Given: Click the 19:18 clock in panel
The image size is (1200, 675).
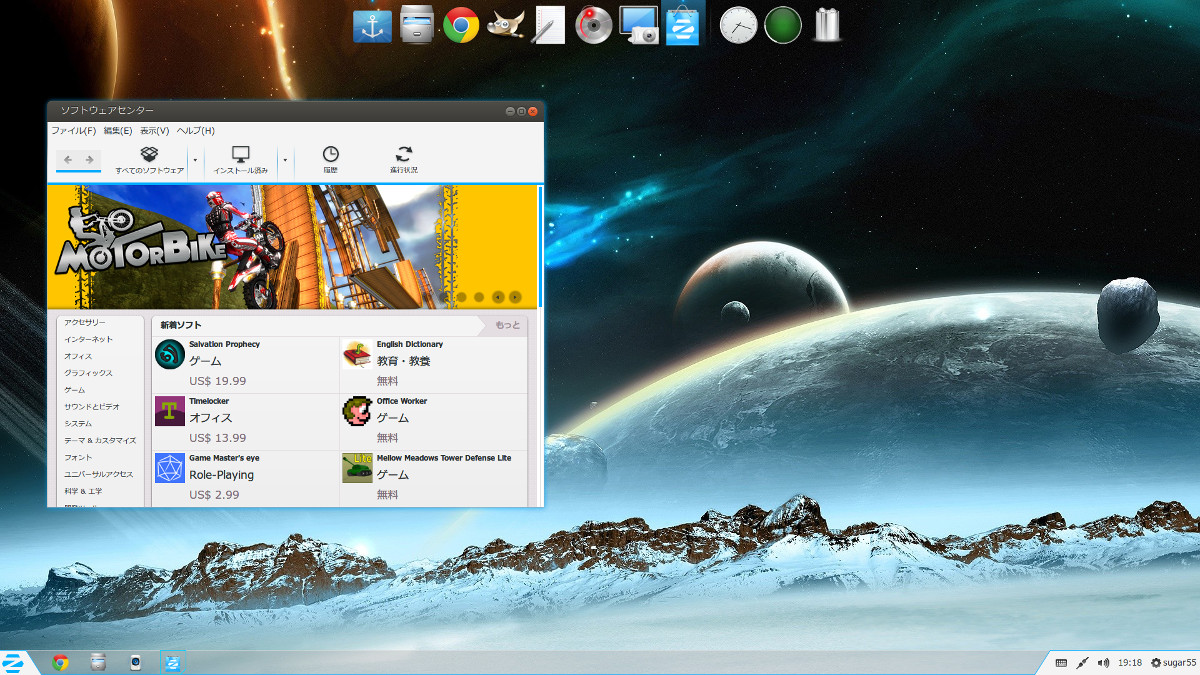Looking at the screenshot, I should [x=1130, y=662].
